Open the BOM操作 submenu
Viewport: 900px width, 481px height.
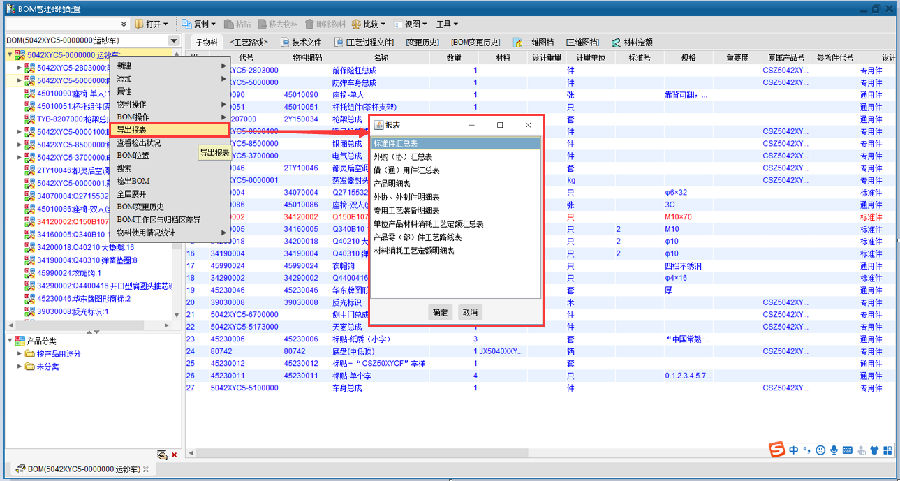(x=169, y=117)
